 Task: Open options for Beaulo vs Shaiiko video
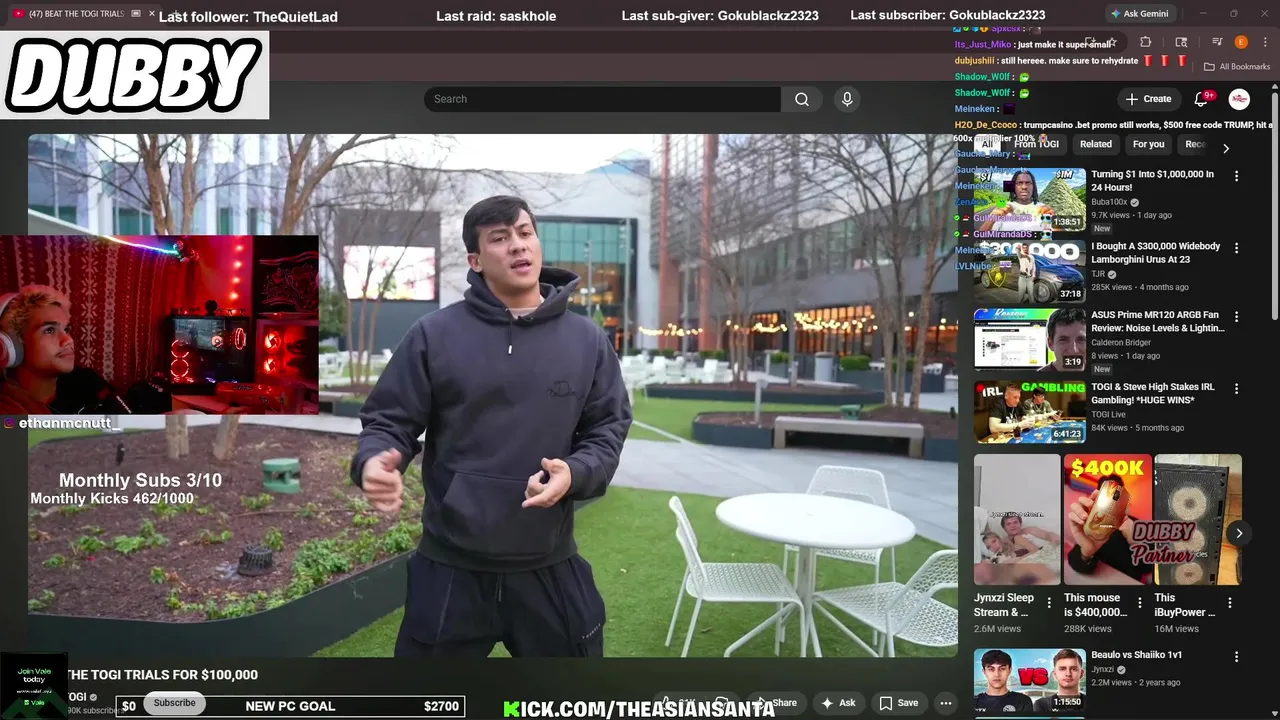[1236, 657]
